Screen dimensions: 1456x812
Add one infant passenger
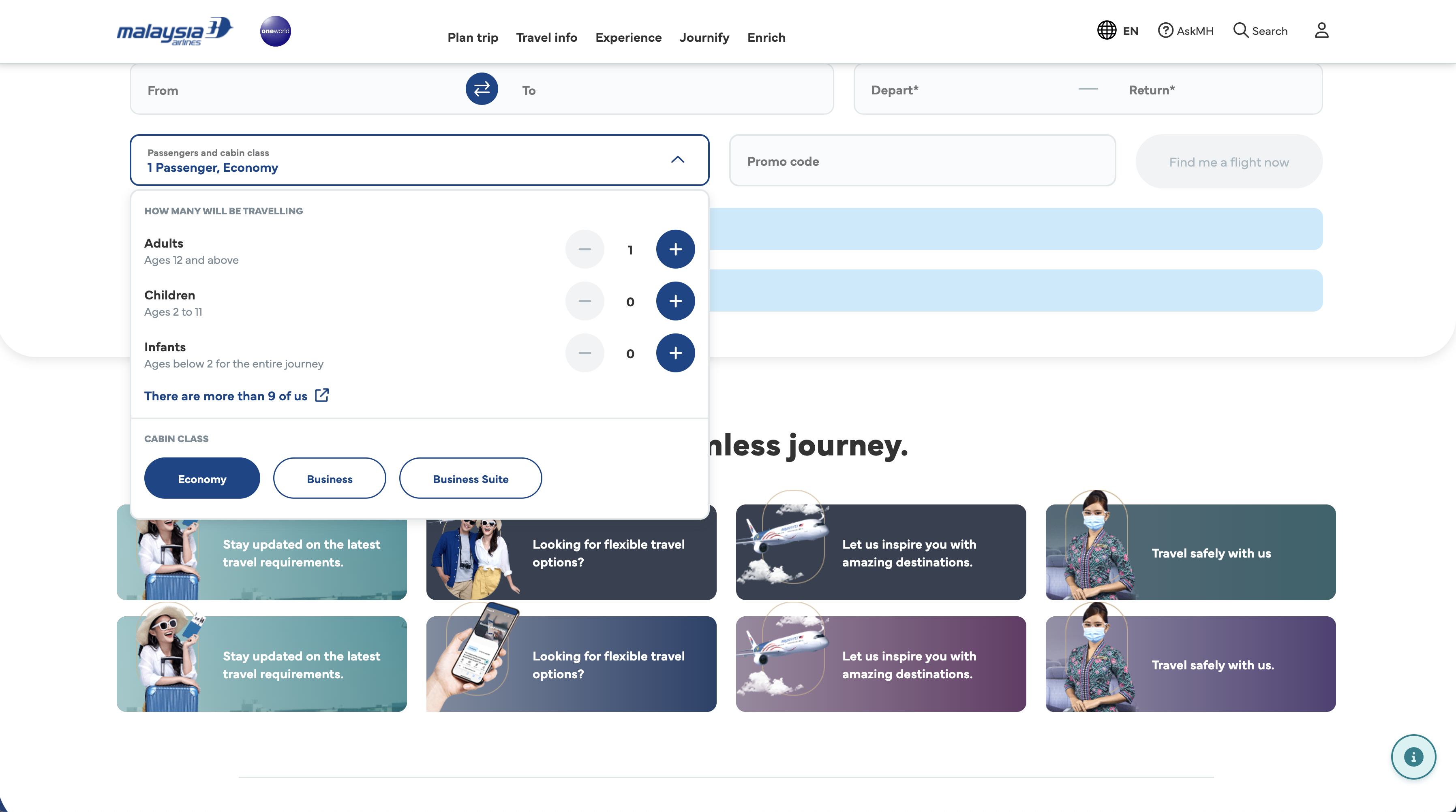tap(675, 353)
